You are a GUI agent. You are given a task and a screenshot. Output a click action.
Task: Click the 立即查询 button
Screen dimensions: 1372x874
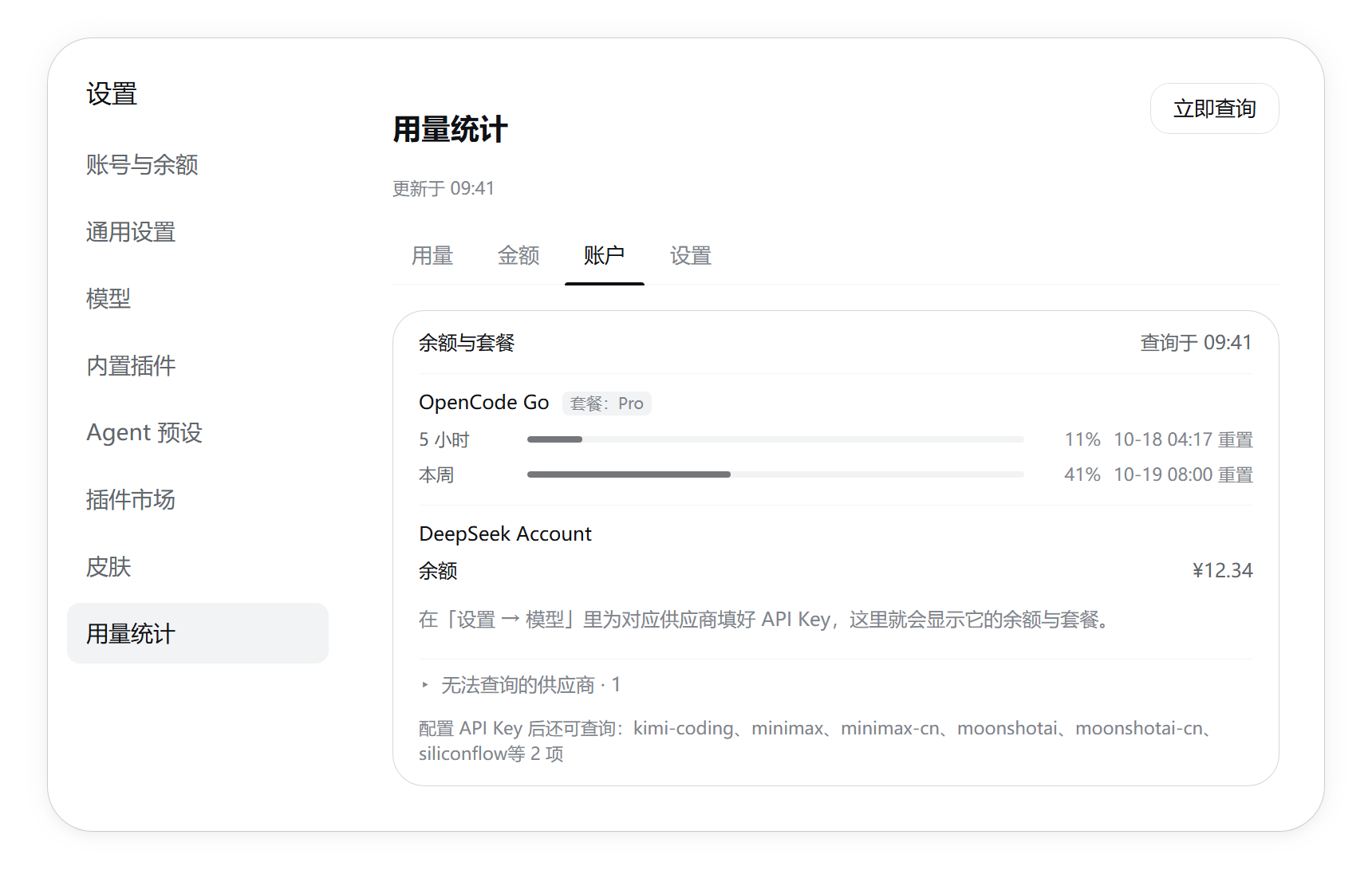click(x=1214, y=108)
